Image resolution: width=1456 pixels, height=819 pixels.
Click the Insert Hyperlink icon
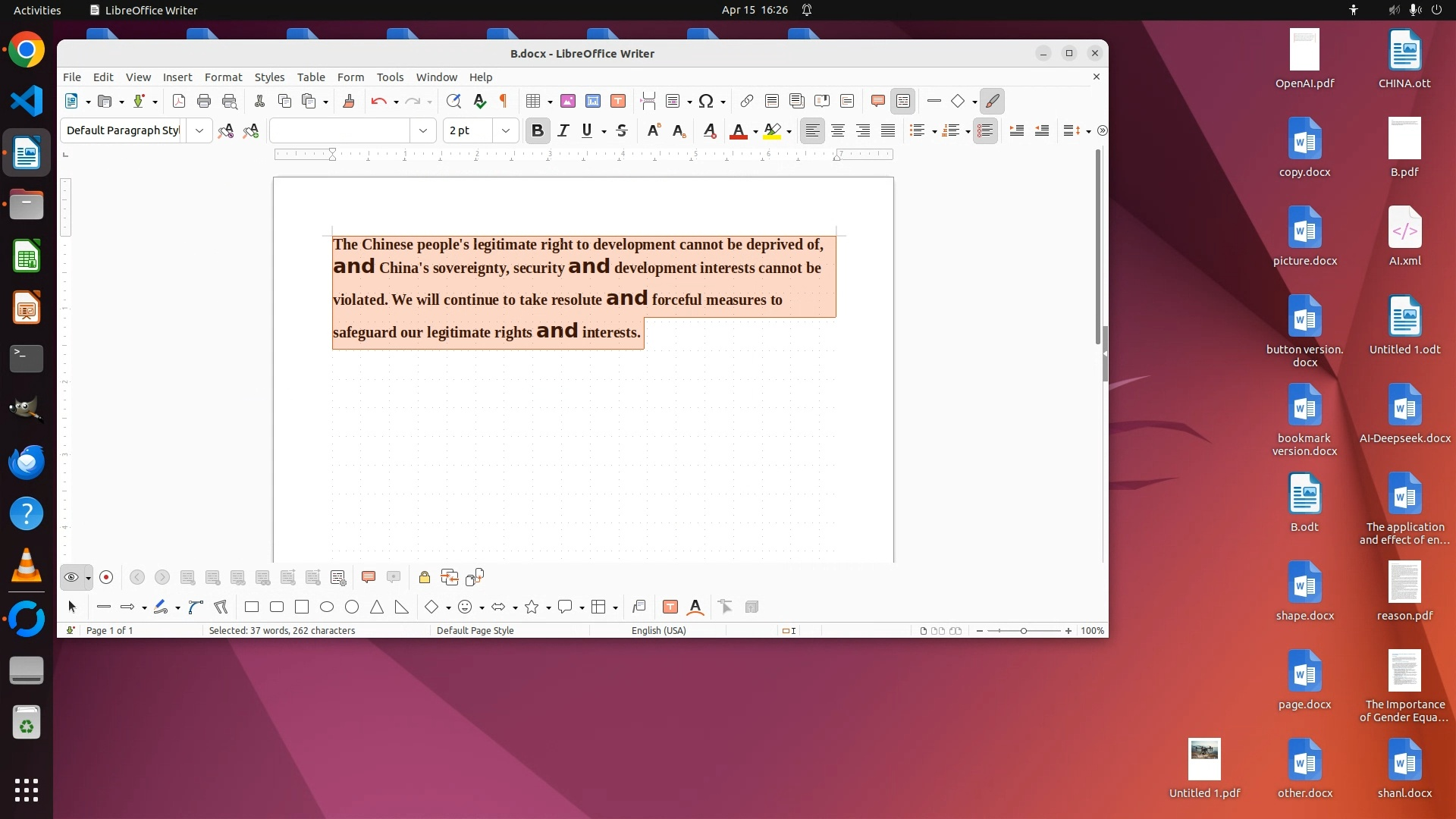[x=746, y=101]
